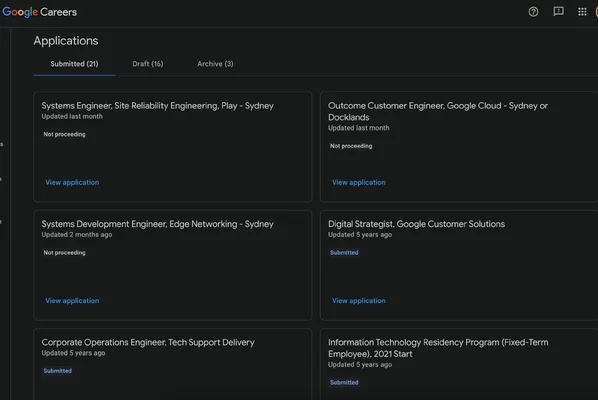Click Submitted status on Digital Strategist card
598x400 pixels.
(344, 253)
